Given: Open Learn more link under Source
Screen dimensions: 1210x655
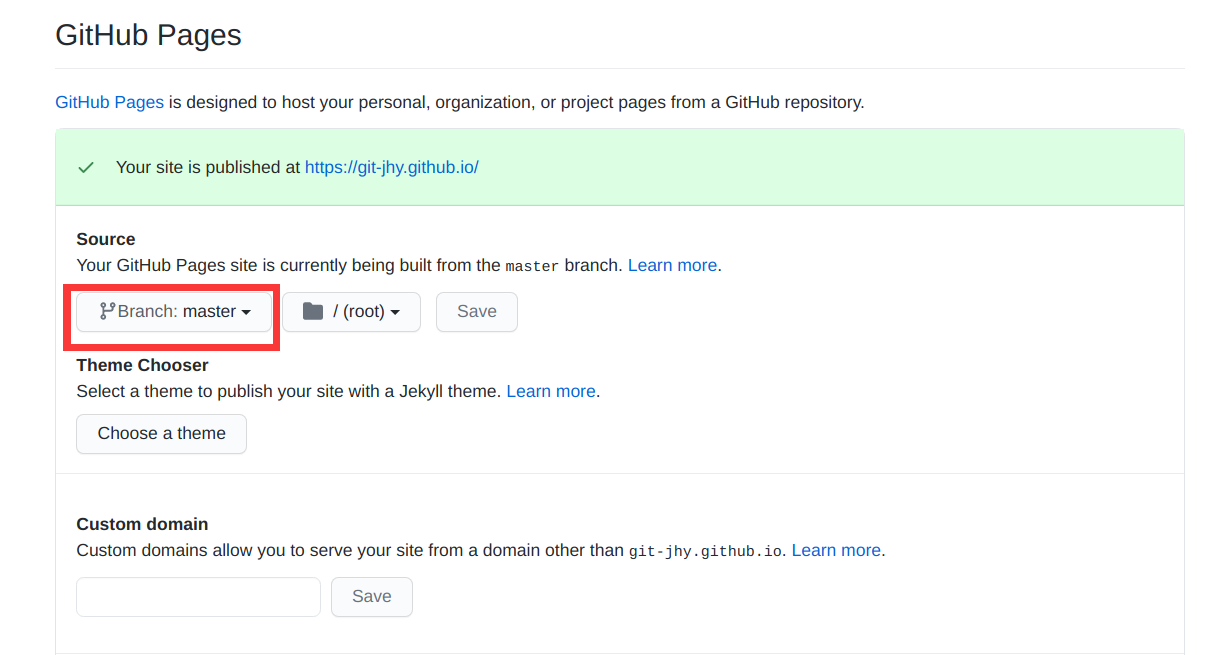Looking at the screenshot, I should (x=672, y=265).
